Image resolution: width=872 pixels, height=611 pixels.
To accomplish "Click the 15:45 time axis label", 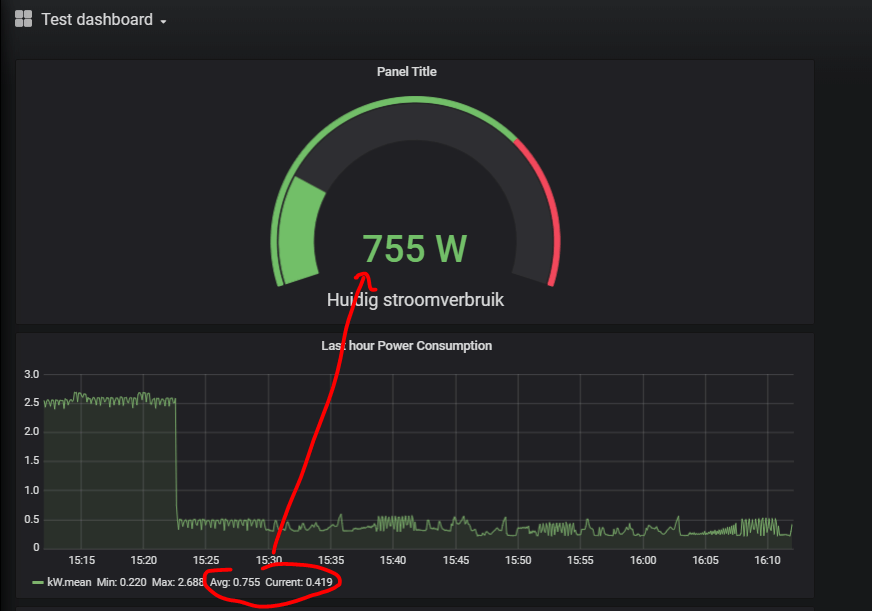I will click(455, 560).
